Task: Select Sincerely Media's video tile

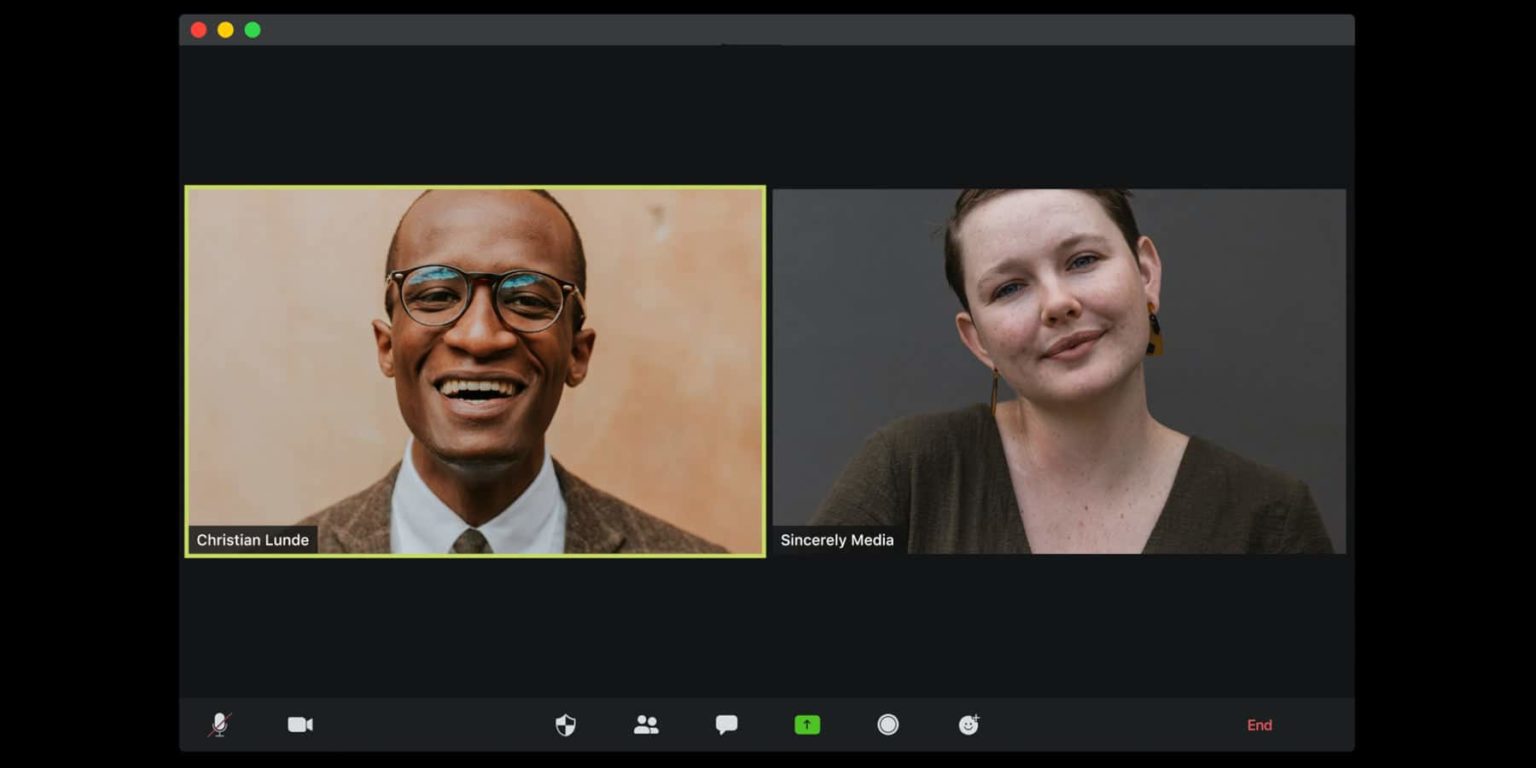Action: tap(1060, 370)
